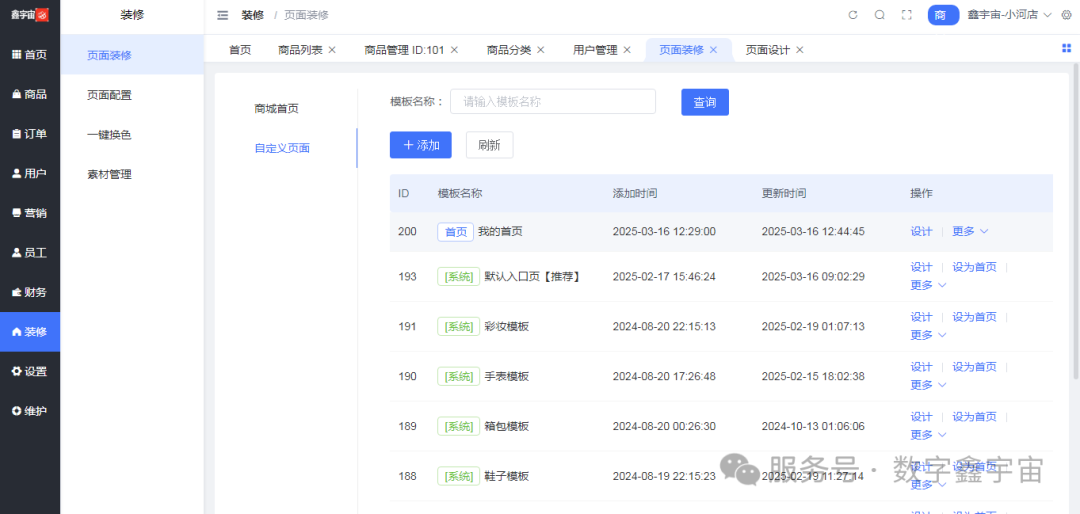Expand 更多 for 彩妆模板 row
Screen dimensions: 1080x514
(x=928, y=335)
